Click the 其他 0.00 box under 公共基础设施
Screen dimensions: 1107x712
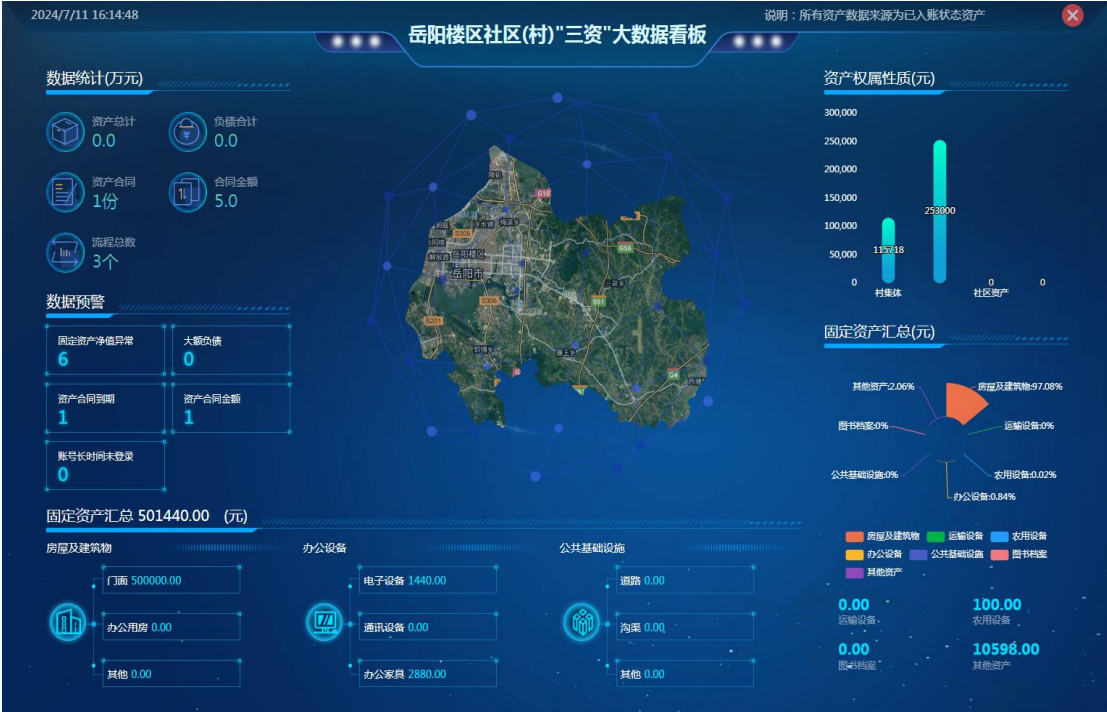pos(684,674)
